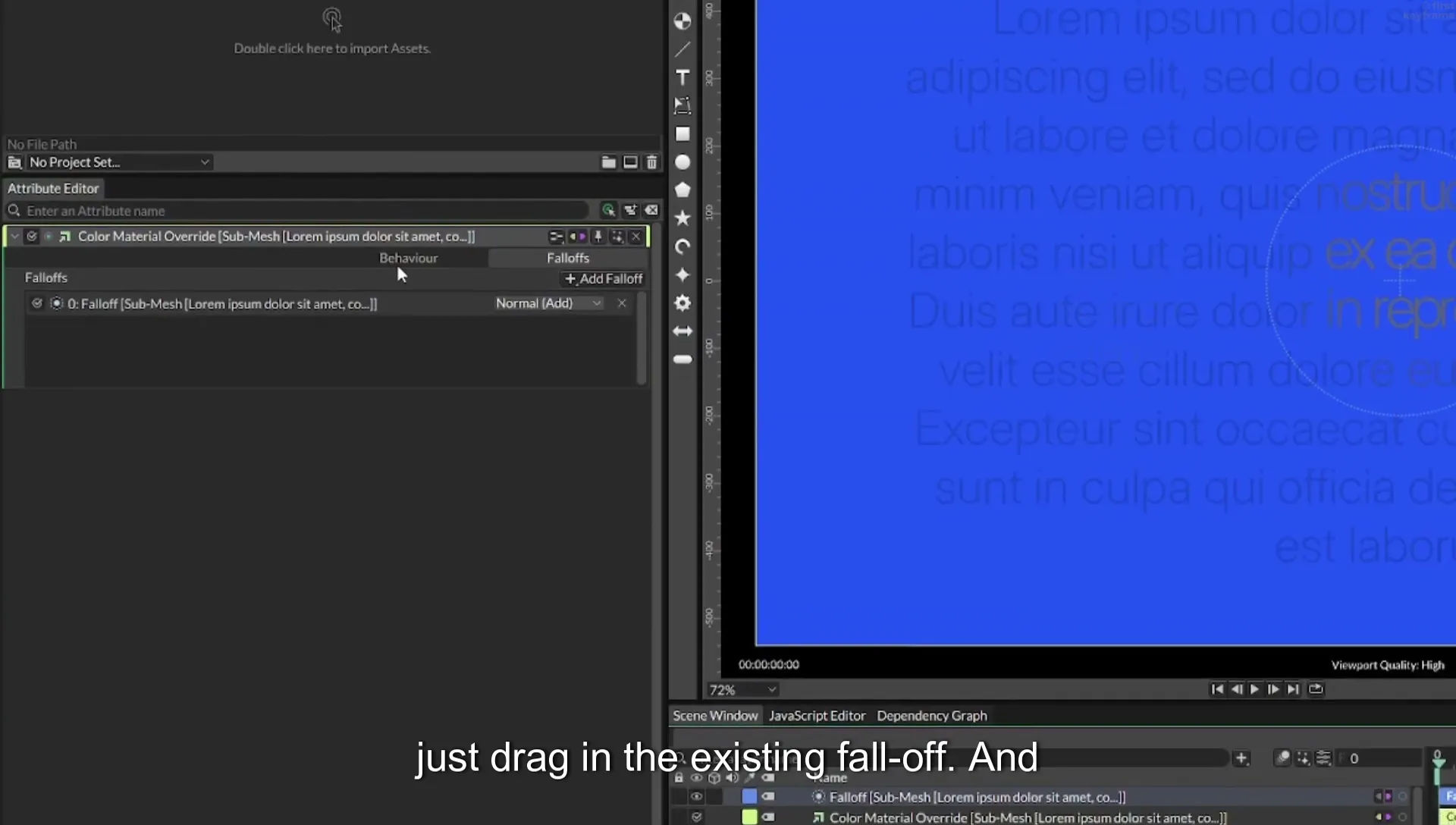The height and width of the screenshot is (825, 1456).
Task: Clear the attribute search filter
Action: pos(651,210)
